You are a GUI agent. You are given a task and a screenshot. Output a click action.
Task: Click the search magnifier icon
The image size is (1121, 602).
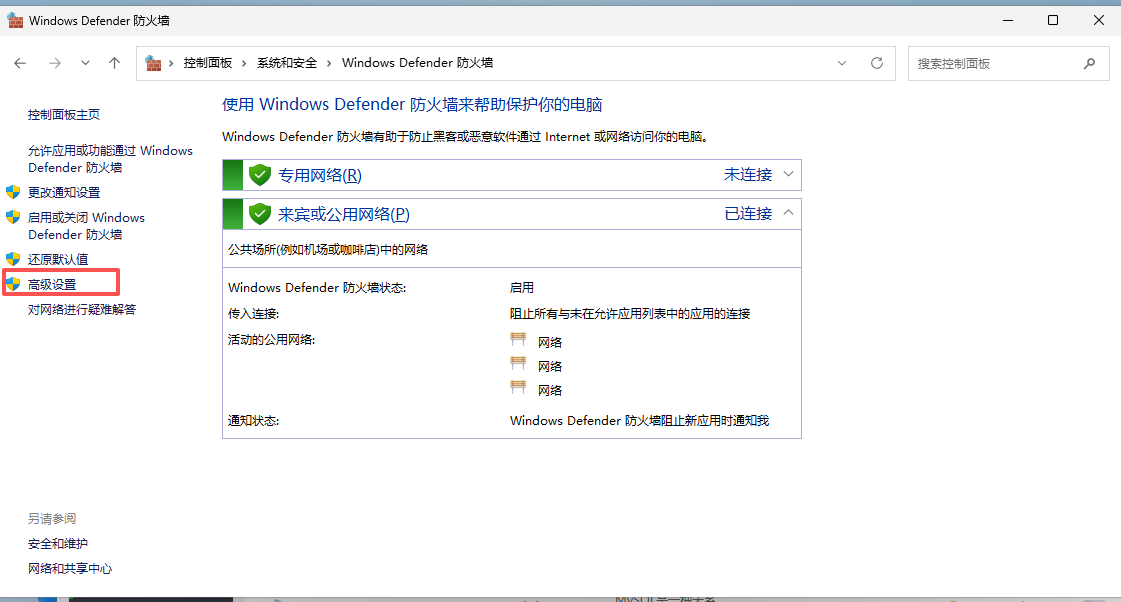click(1089, 64)
